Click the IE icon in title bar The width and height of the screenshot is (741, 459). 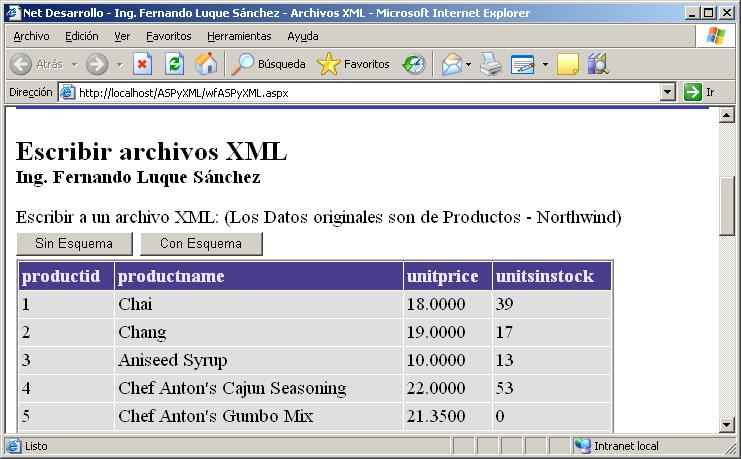pos(13,13)
